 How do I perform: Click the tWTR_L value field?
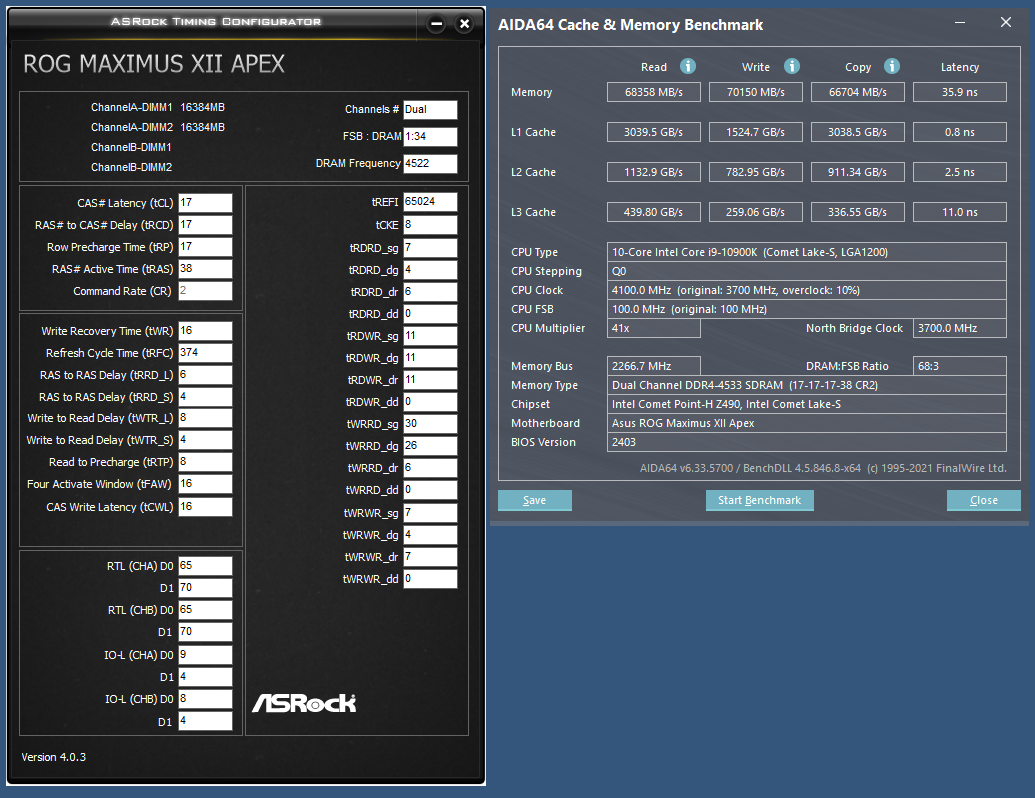205,418
